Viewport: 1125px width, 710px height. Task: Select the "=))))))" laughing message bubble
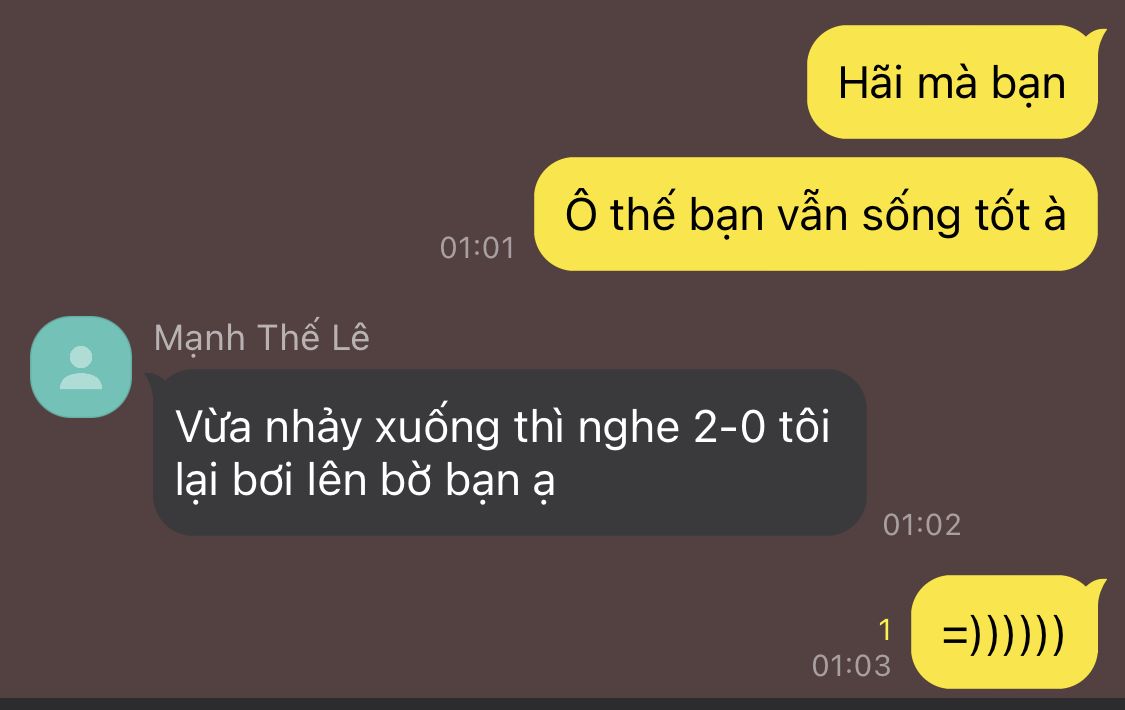pos(1004,632)
